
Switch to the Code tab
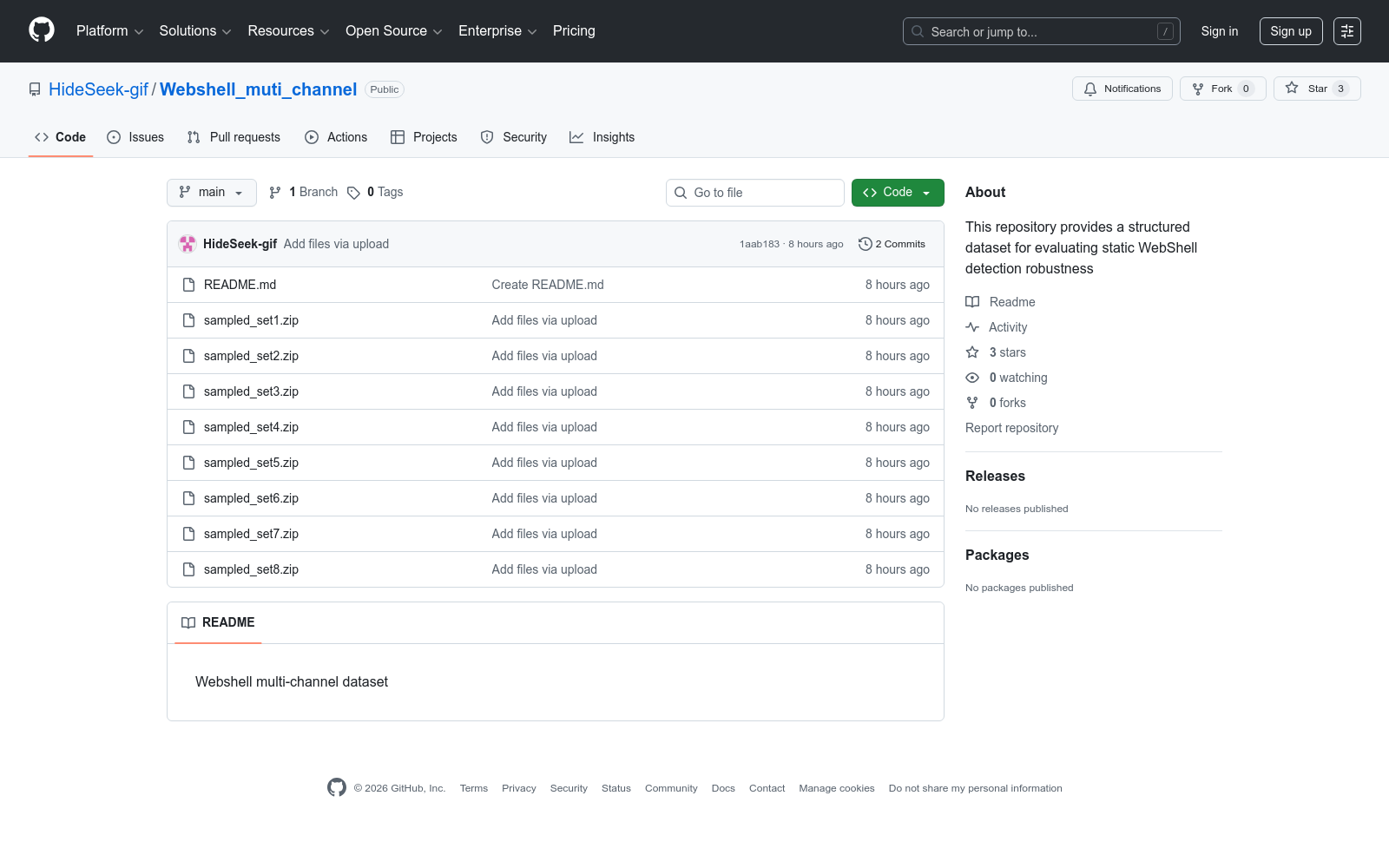61,137
